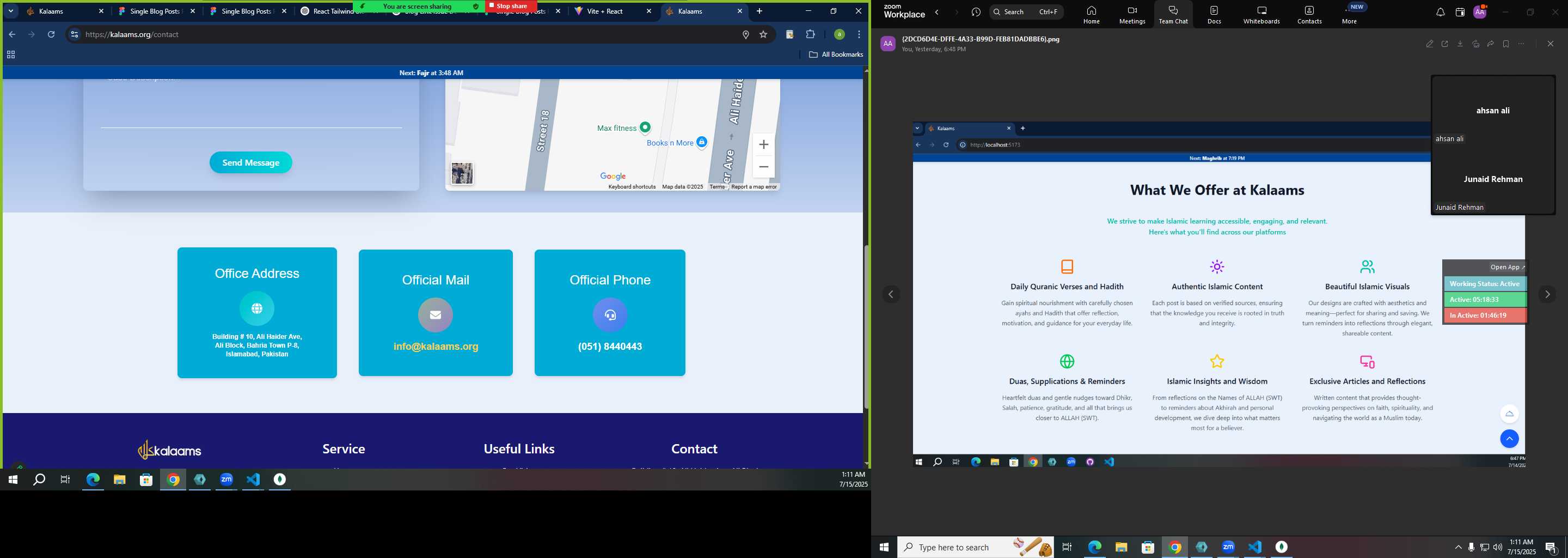
Task: Open the All Bookmarks folder
Action: coord(836,55)
